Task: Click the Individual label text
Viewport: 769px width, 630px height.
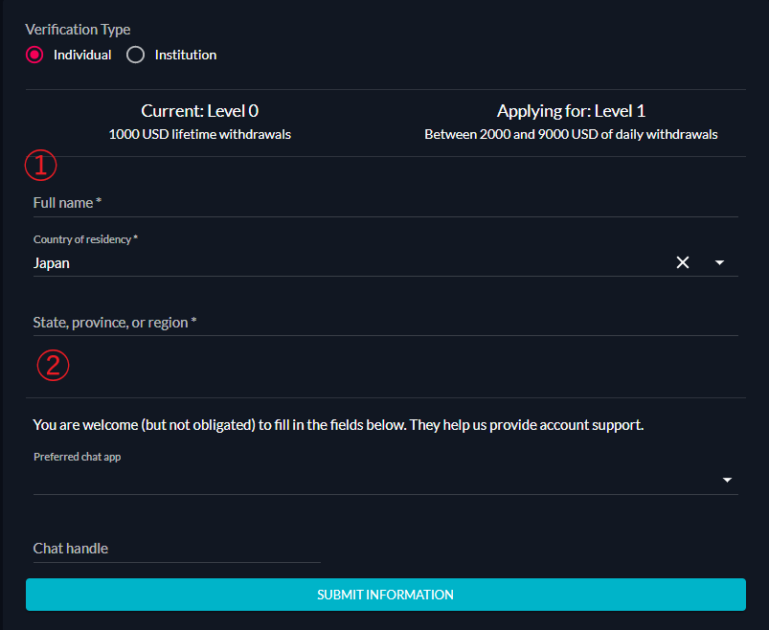Action: (82, 55)
